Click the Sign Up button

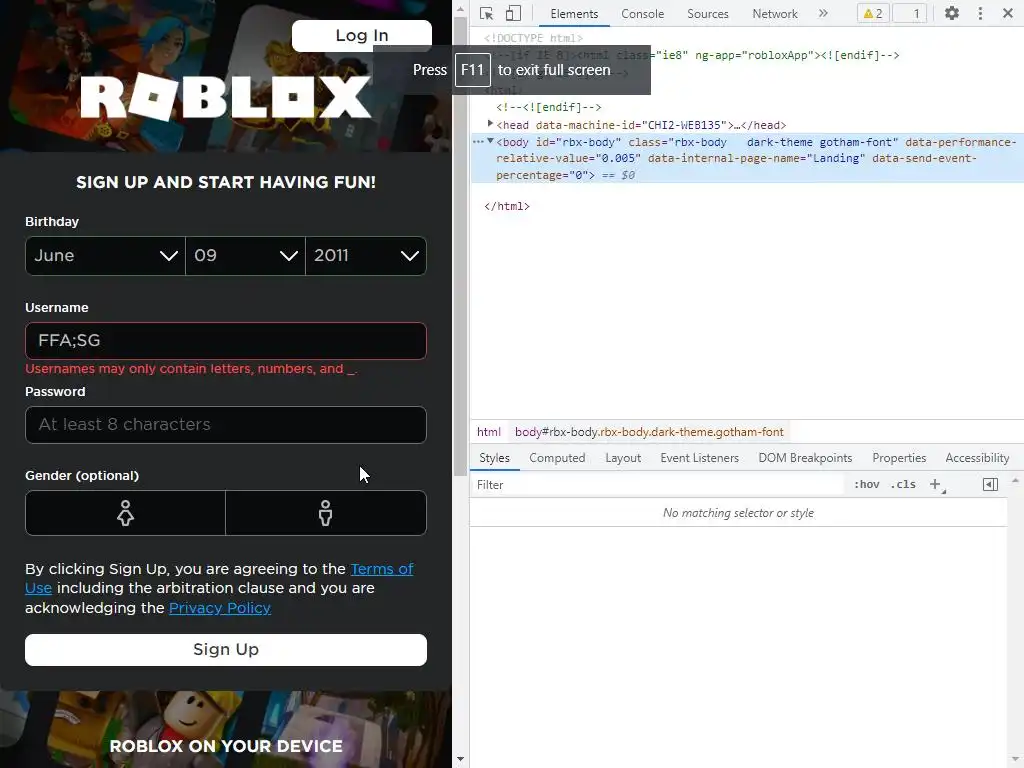coord(226,650)
